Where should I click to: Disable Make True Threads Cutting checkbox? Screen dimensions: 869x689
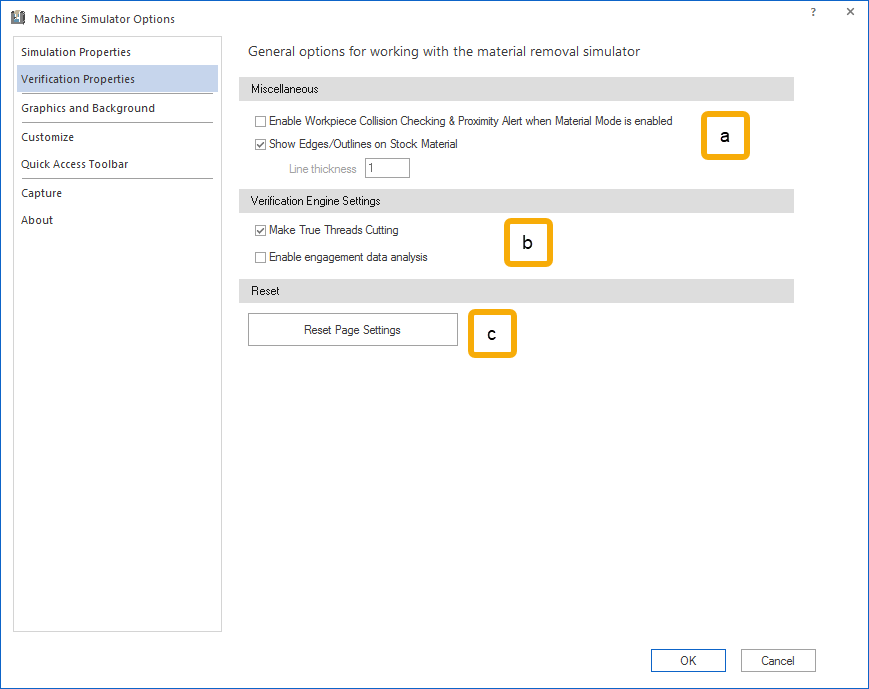coord(261,230)
